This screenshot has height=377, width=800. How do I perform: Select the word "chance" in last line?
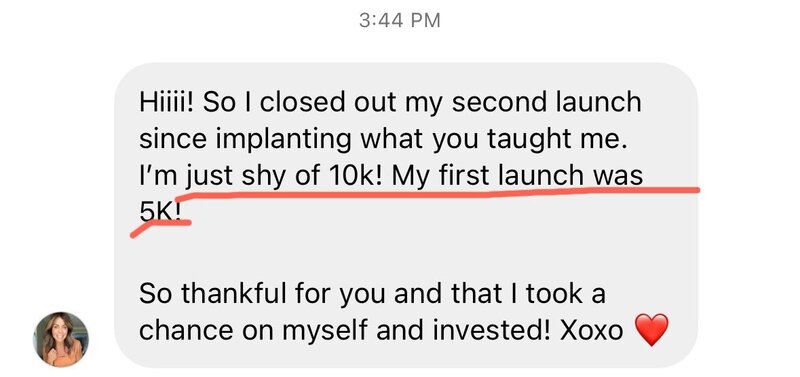coord(186,331)
